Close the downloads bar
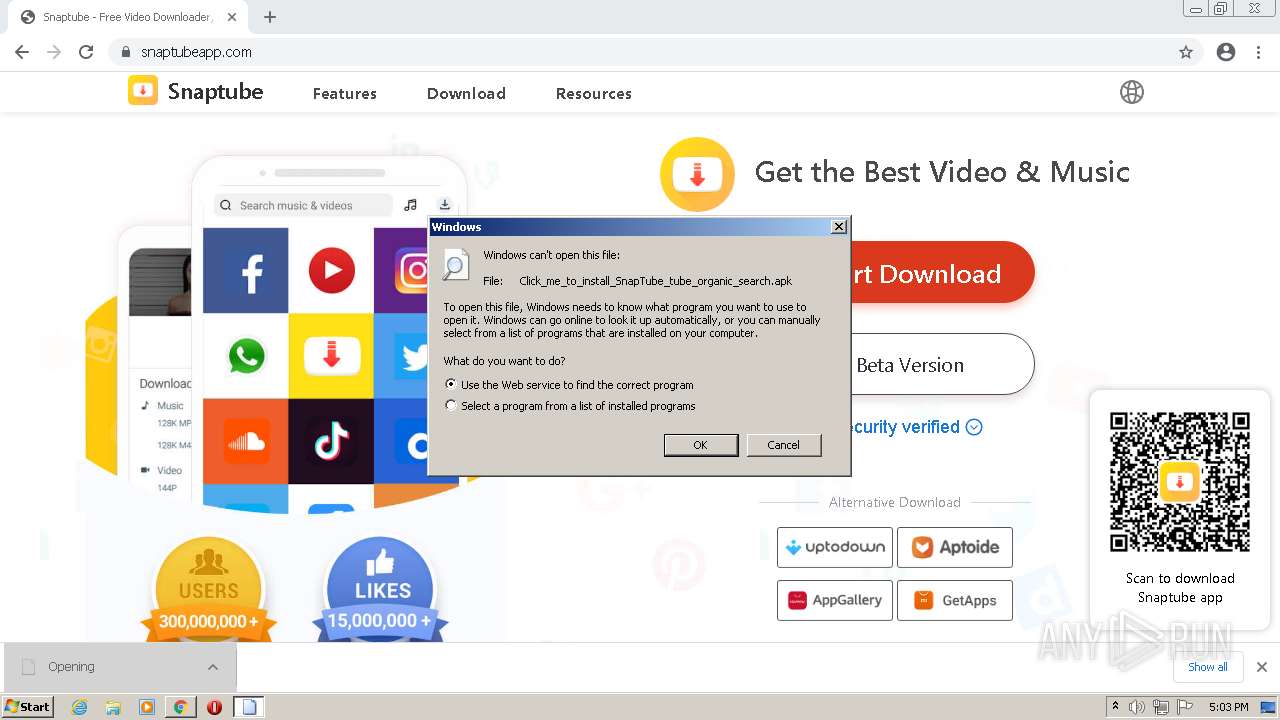The width and height of the screenshot is (1280, 720). click(x=1262, y=667)
